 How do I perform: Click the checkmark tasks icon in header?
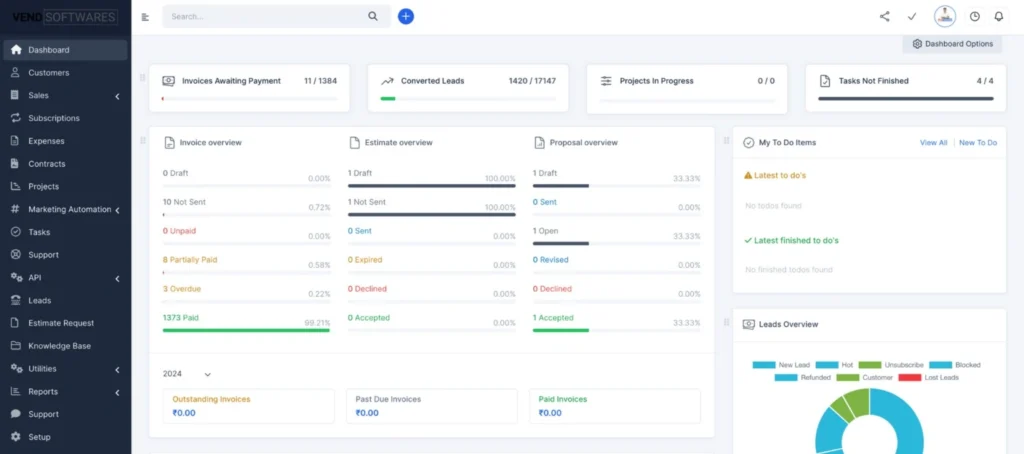pos(912,17)
